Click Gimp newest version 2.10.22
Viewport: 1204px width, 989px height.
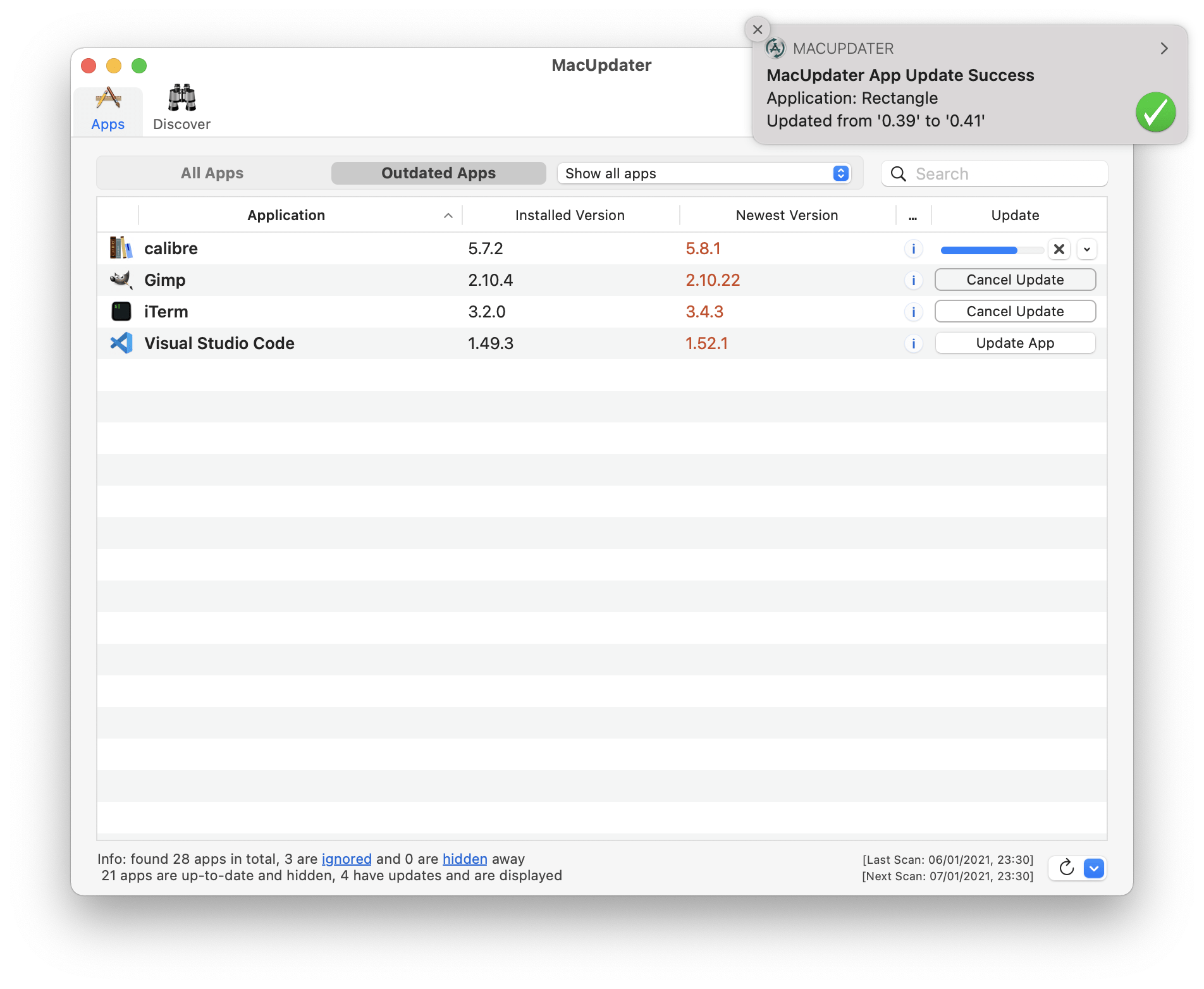(713, 280)
